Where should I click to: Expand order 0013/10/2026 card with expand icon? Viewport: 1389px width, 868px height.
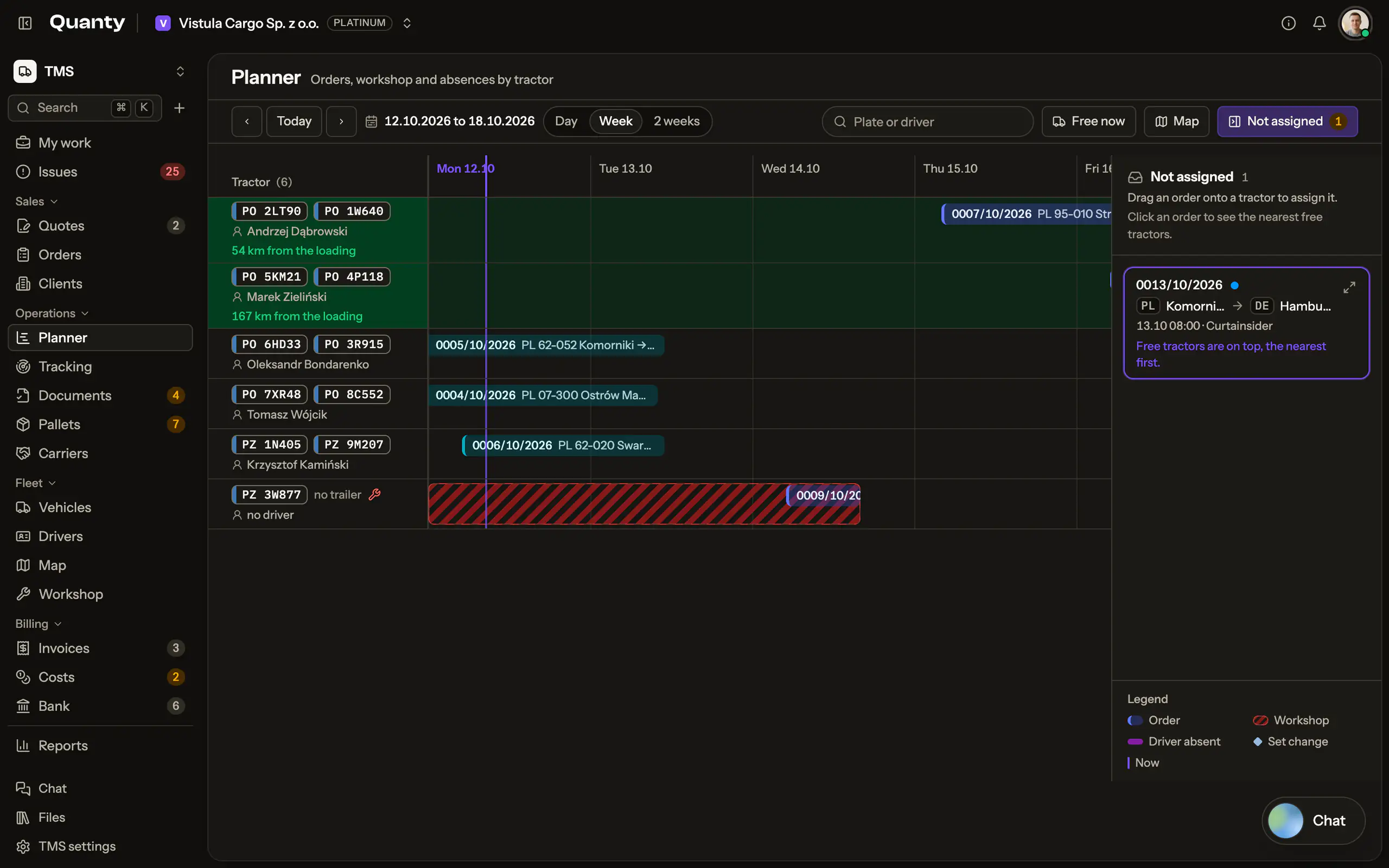coord(1349,287)
